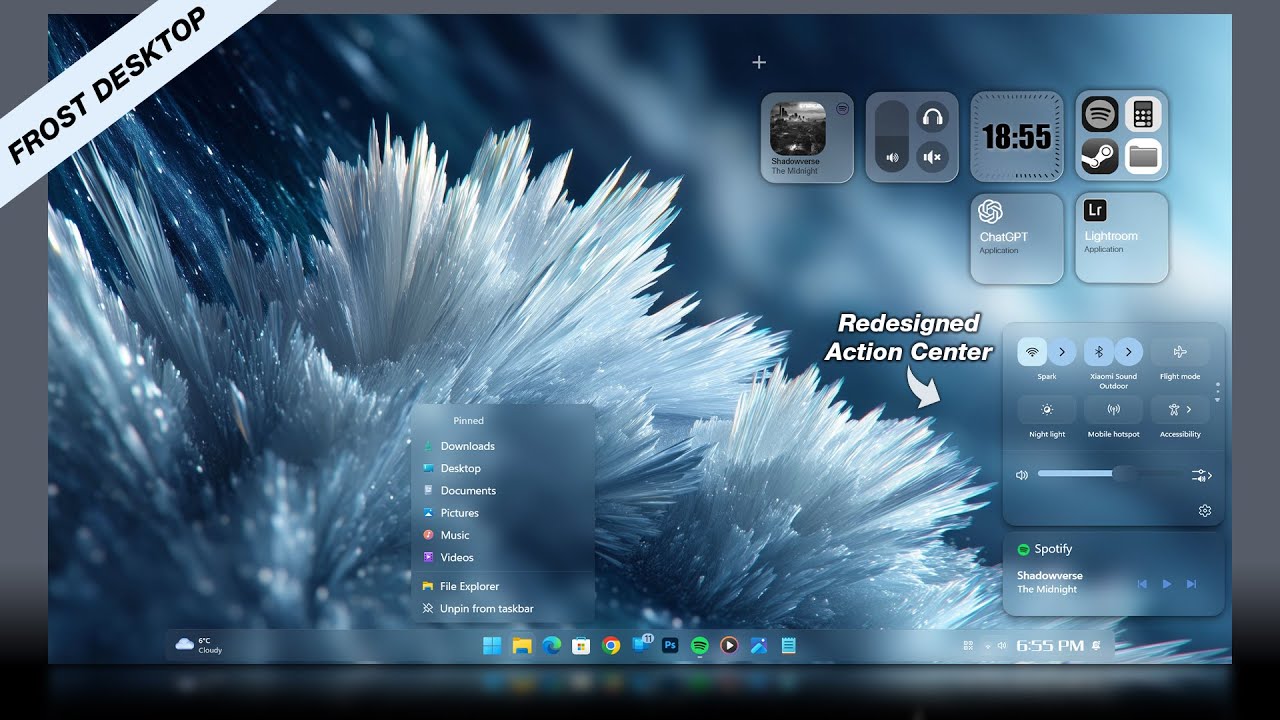The width and height of the screenshot is (1280, 720).
Task: Skip to next track in the Spotify panel
Action: coord(1191,584)
